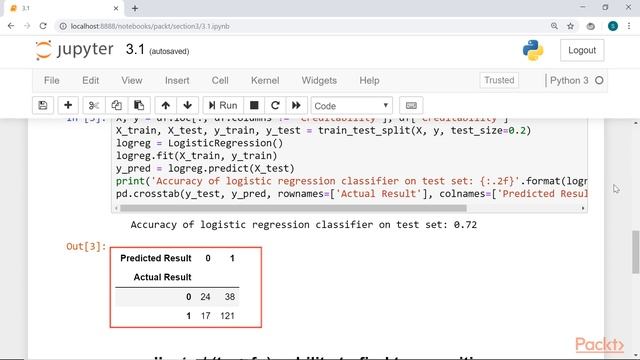Click table cell value 121
Viewport: 640px width, 360px height.
pyautogui.click(x=227, y=316)
